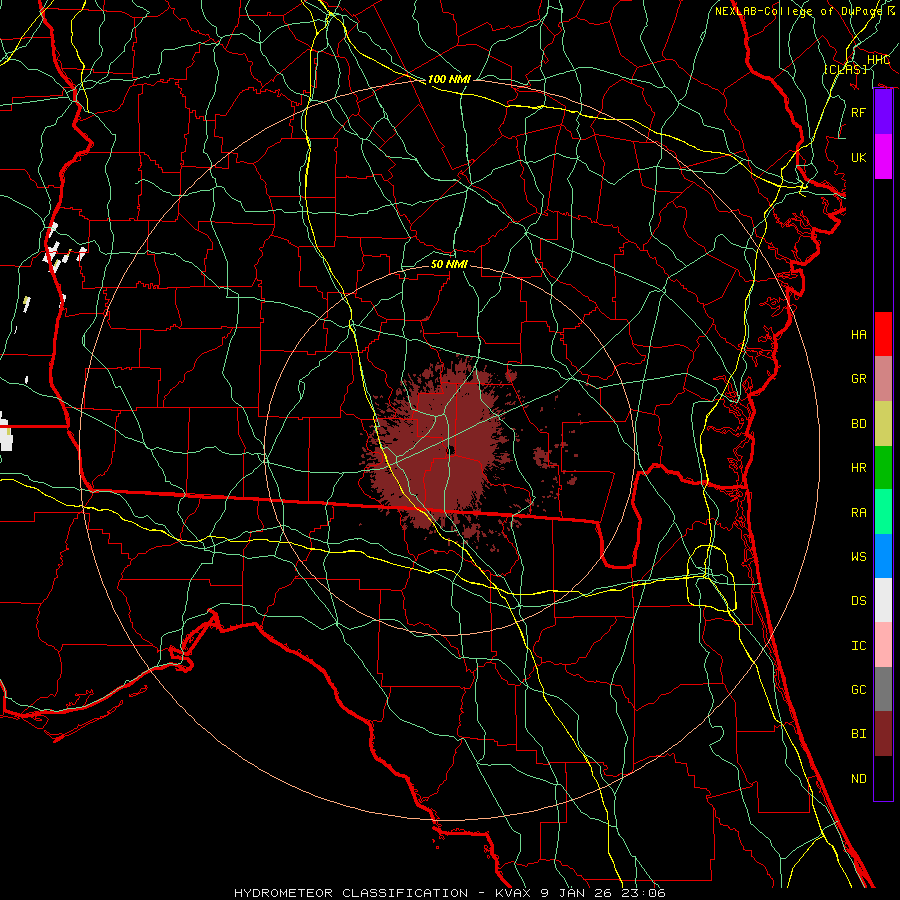The image size is (900, 900).
Task: Click the HA red legend swatch
Action: pyautogui.click(x=883, y=334)
